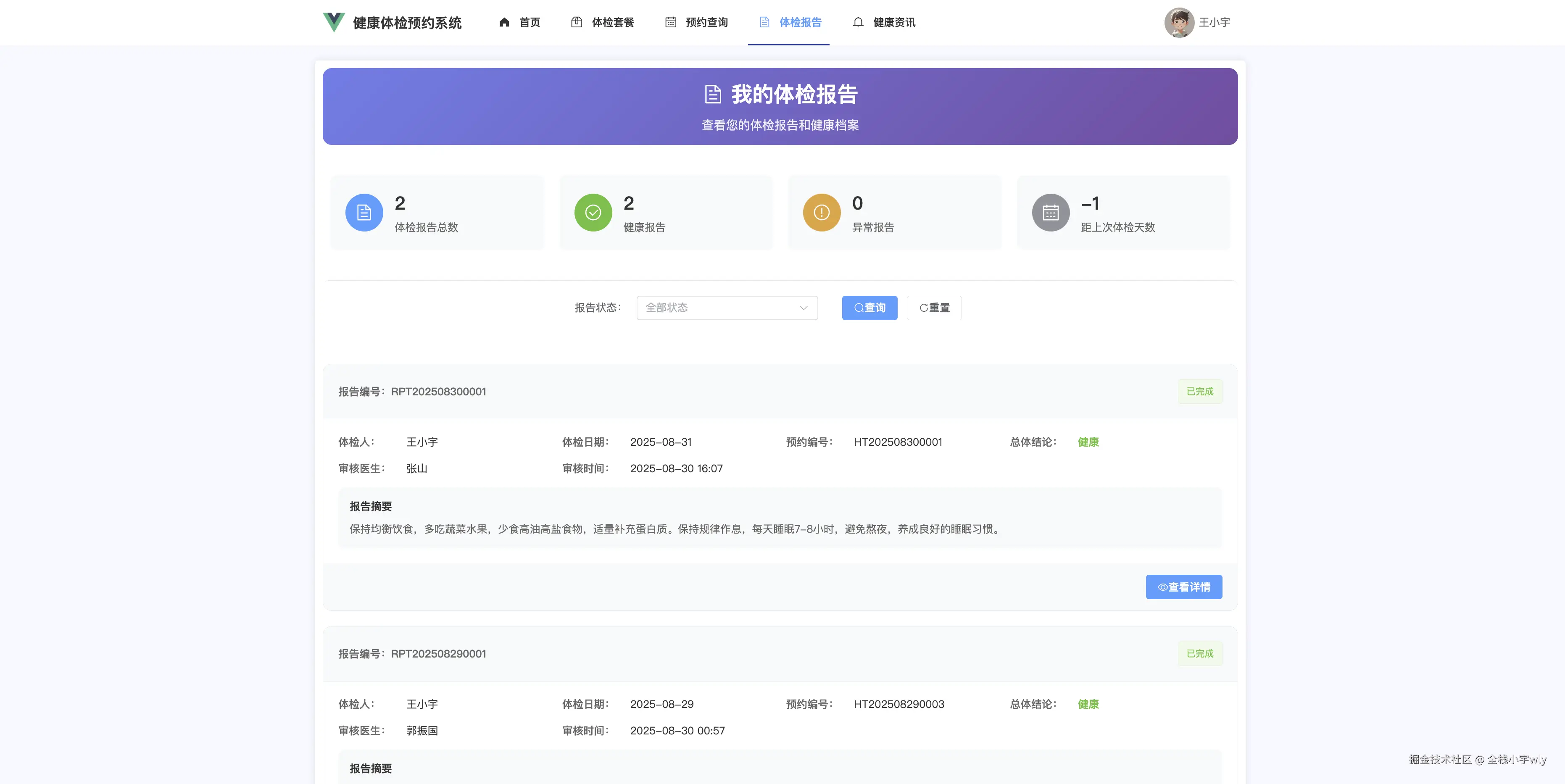Click the bell icon beside 健康资讯

(x=857, y=22)
